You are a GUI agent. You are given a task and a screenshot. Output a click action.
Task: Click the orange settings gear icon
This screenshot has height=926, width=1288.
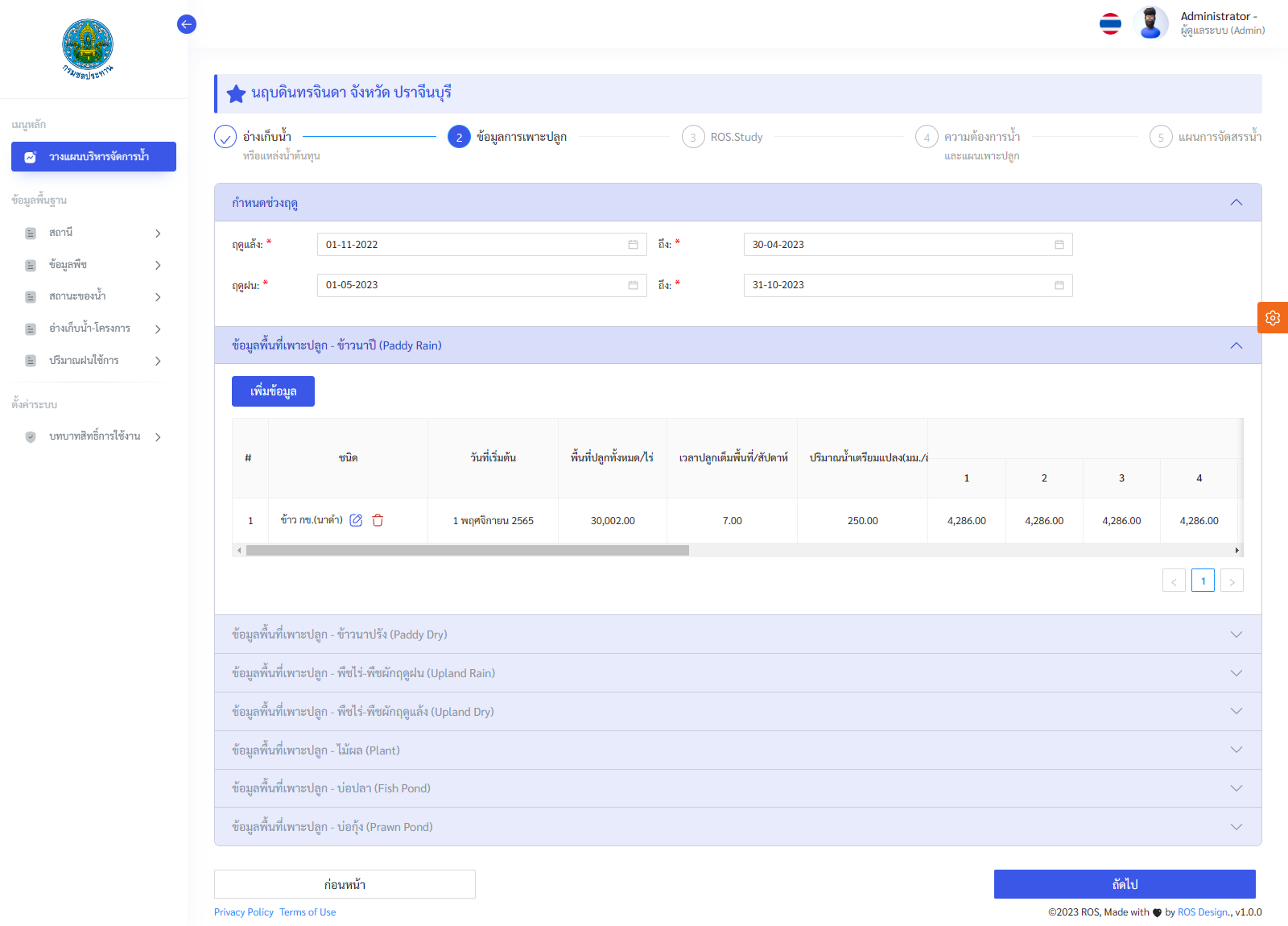[1273, 318]
